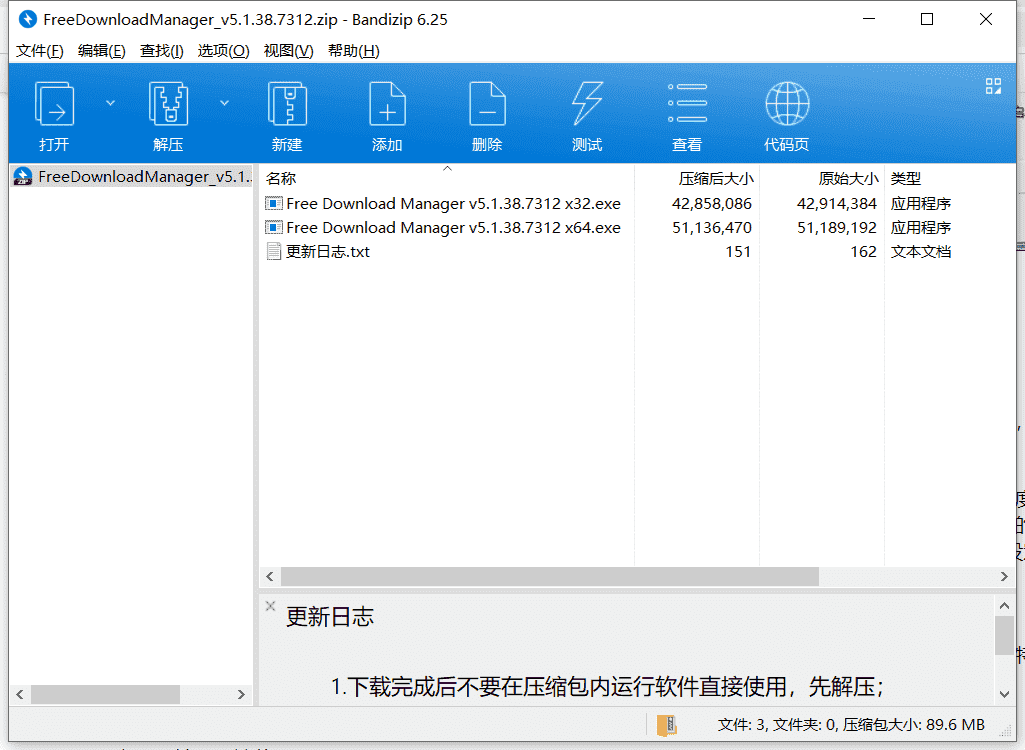Click the 解压 (Extract) toolbar icon
1025x750 pixels.
coord(169,104)
